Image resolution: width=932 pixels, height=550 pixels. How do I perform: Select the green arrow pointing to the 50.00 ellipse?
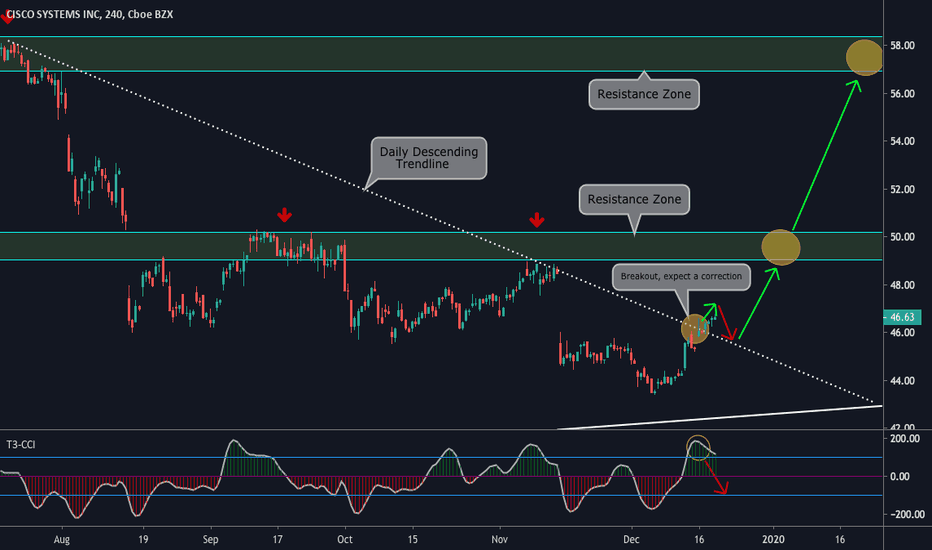tap(758, 303)
